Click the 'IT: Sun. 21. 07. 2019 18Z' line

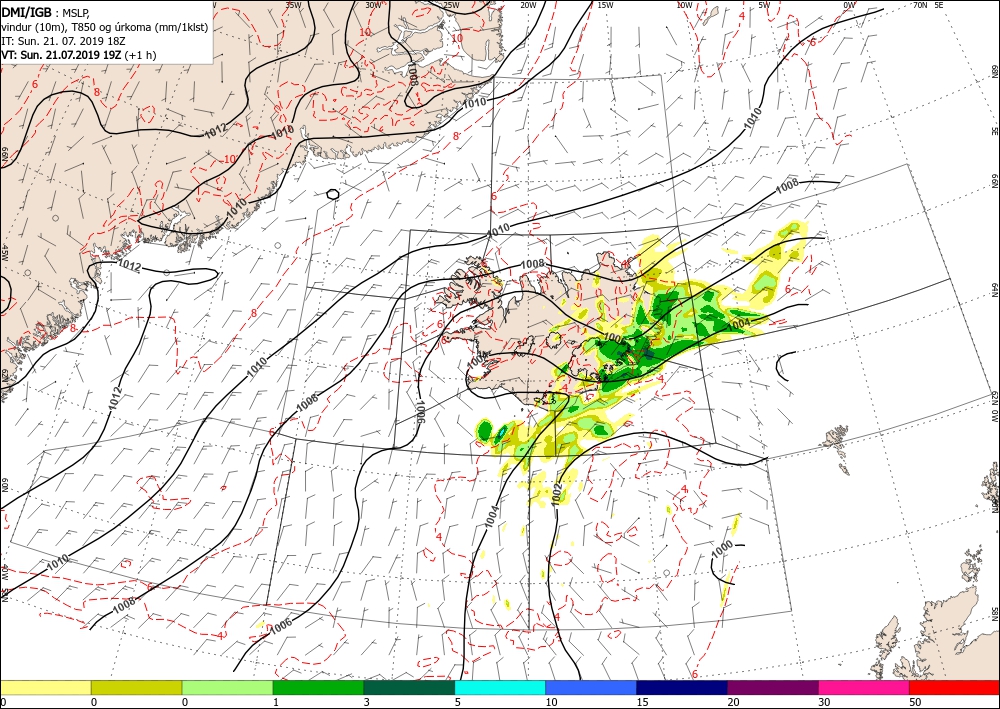[63, 41]
